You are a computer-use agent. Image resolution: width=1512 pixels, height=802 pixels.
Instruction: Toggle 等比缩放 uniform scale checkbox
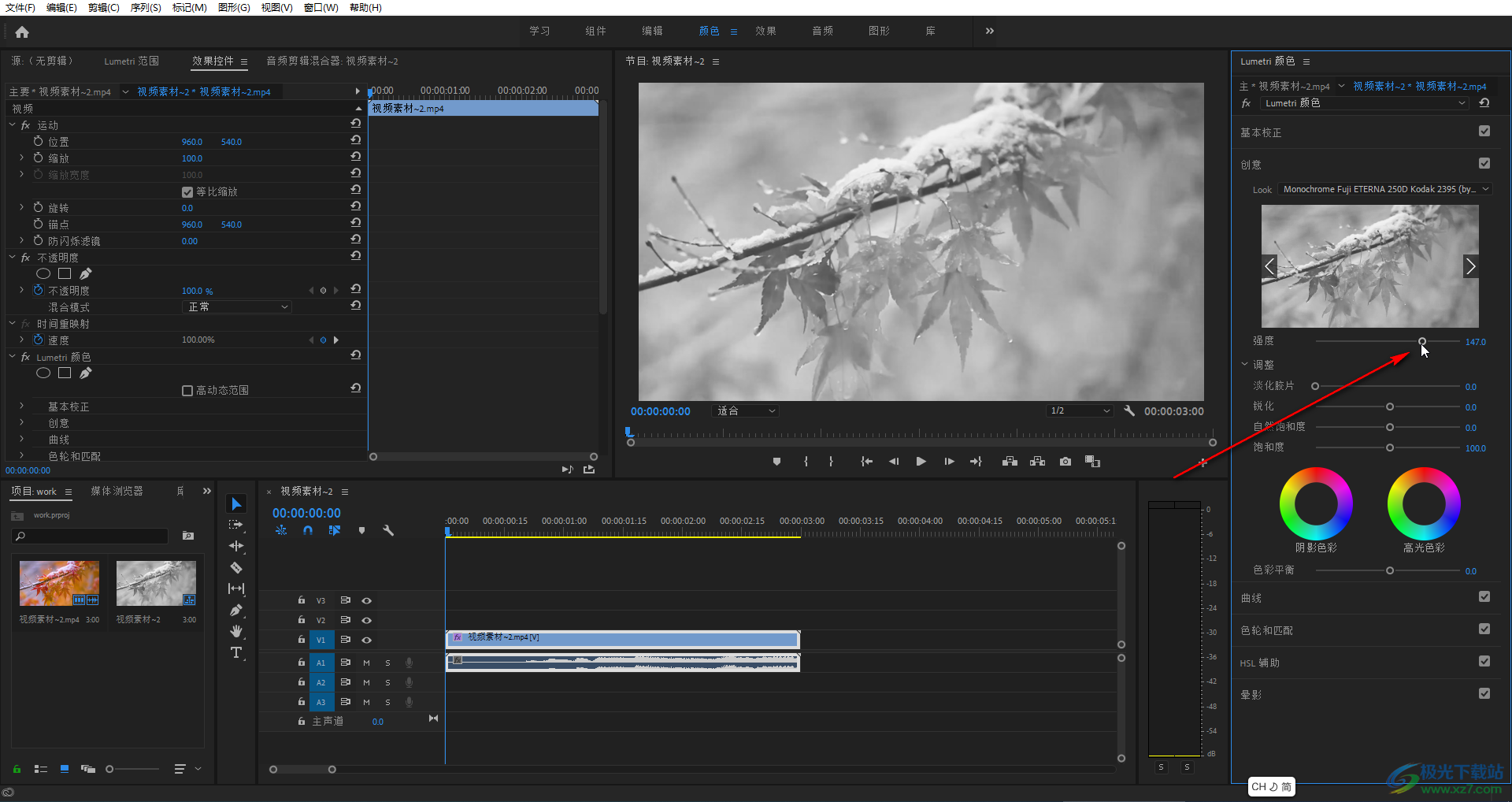click(187, 192)
